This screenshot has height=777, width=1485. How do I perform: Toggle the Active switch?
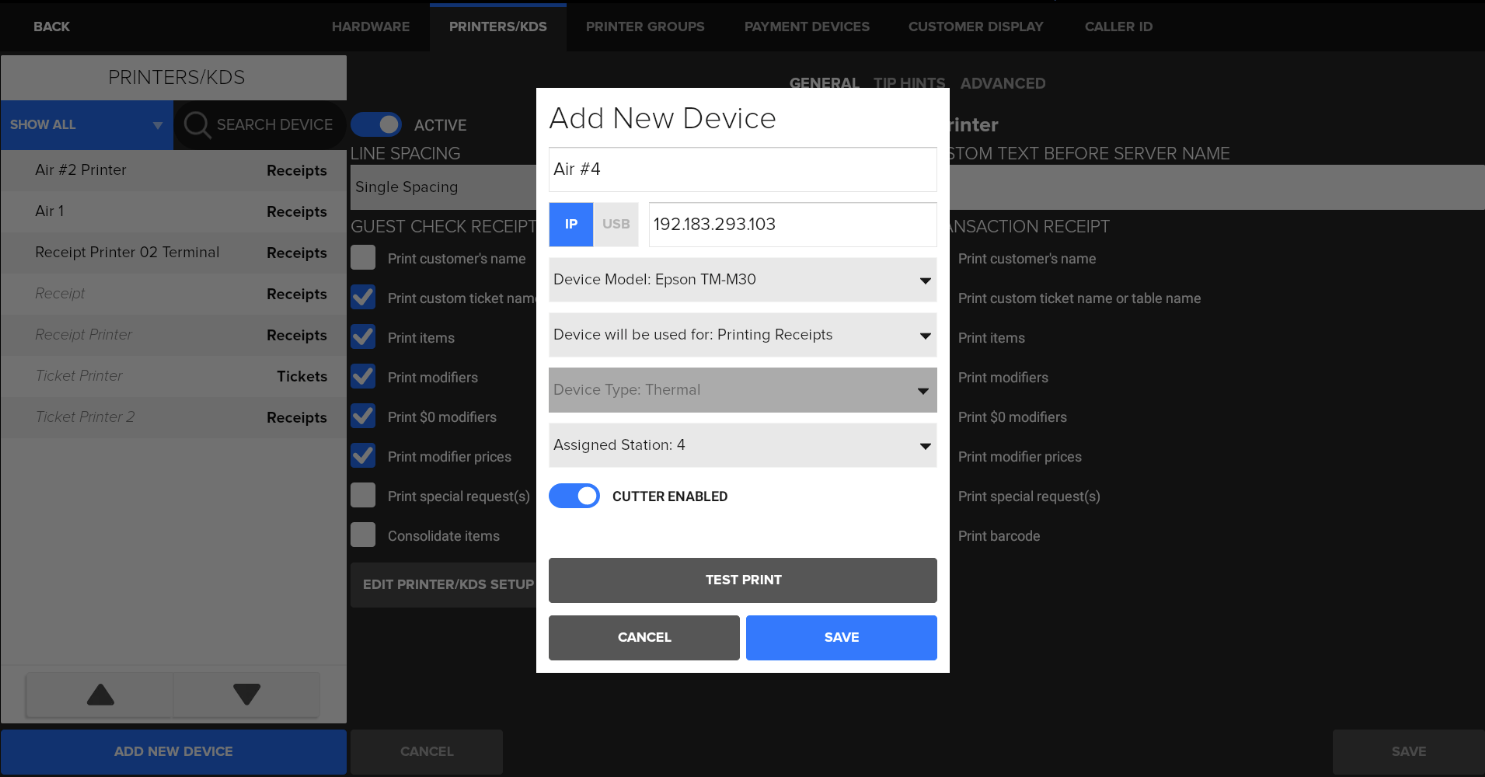pos(376,125)
